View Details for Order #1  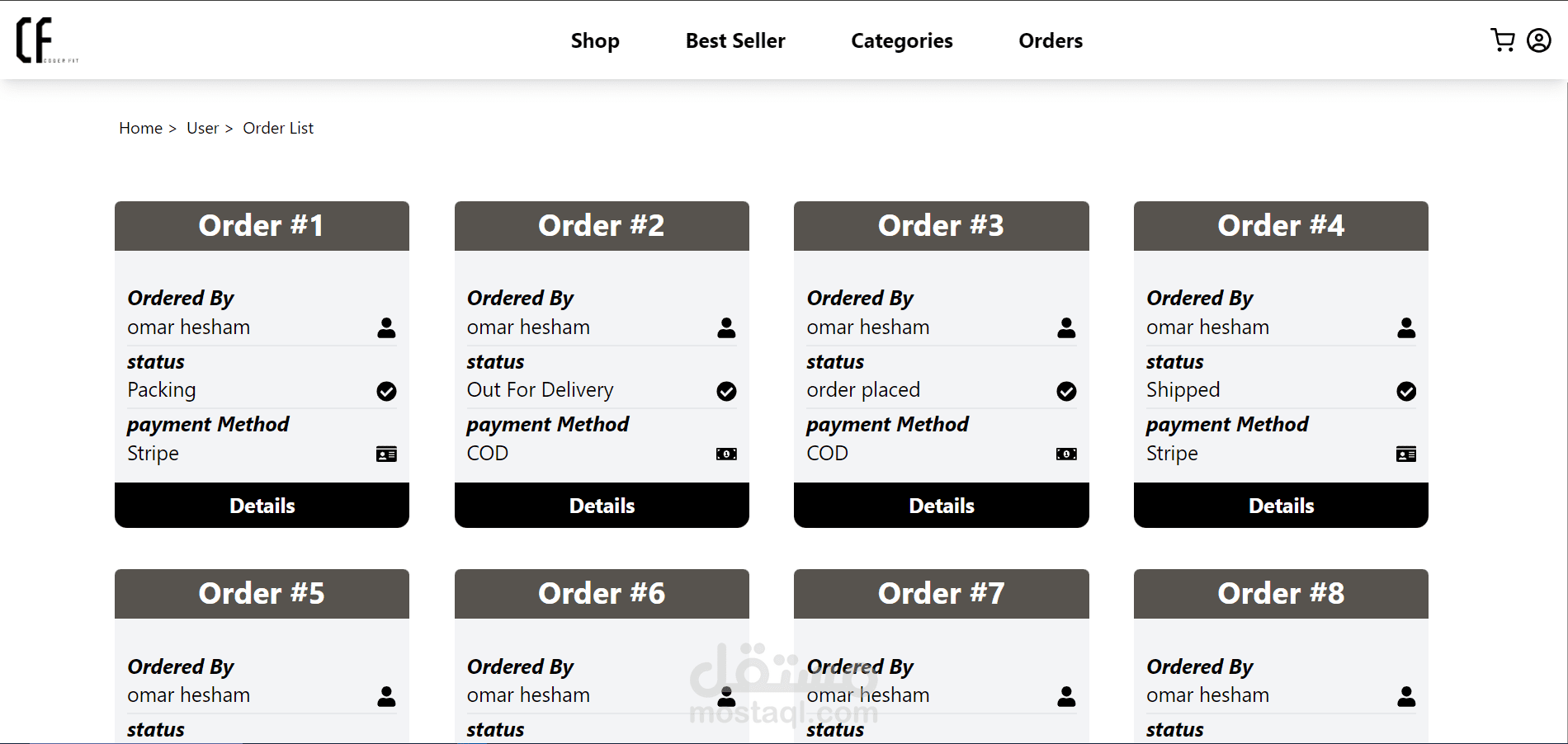coord(262,506)
